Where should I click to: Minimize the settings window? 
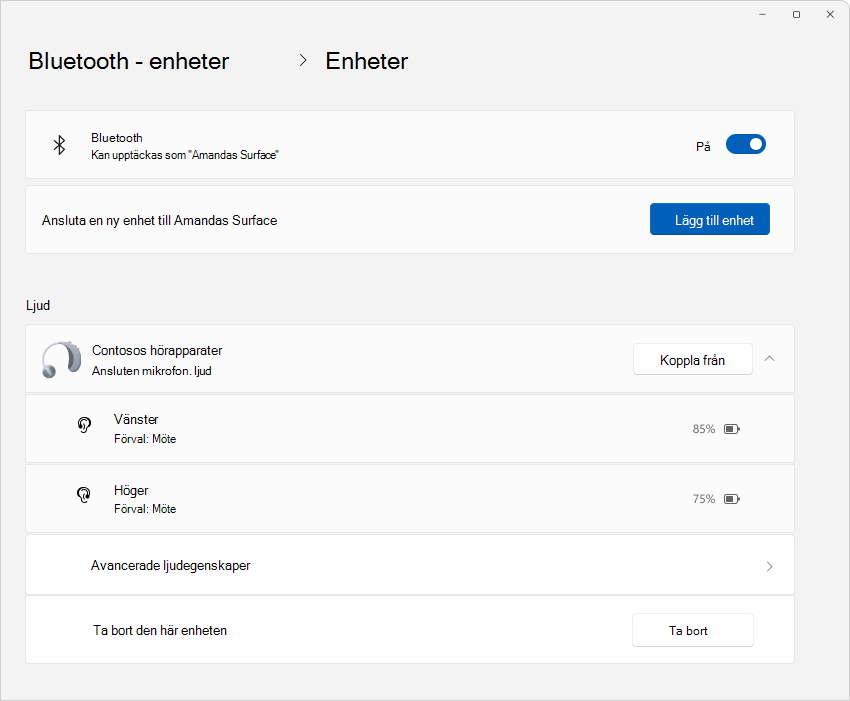(x=762, y=15)
